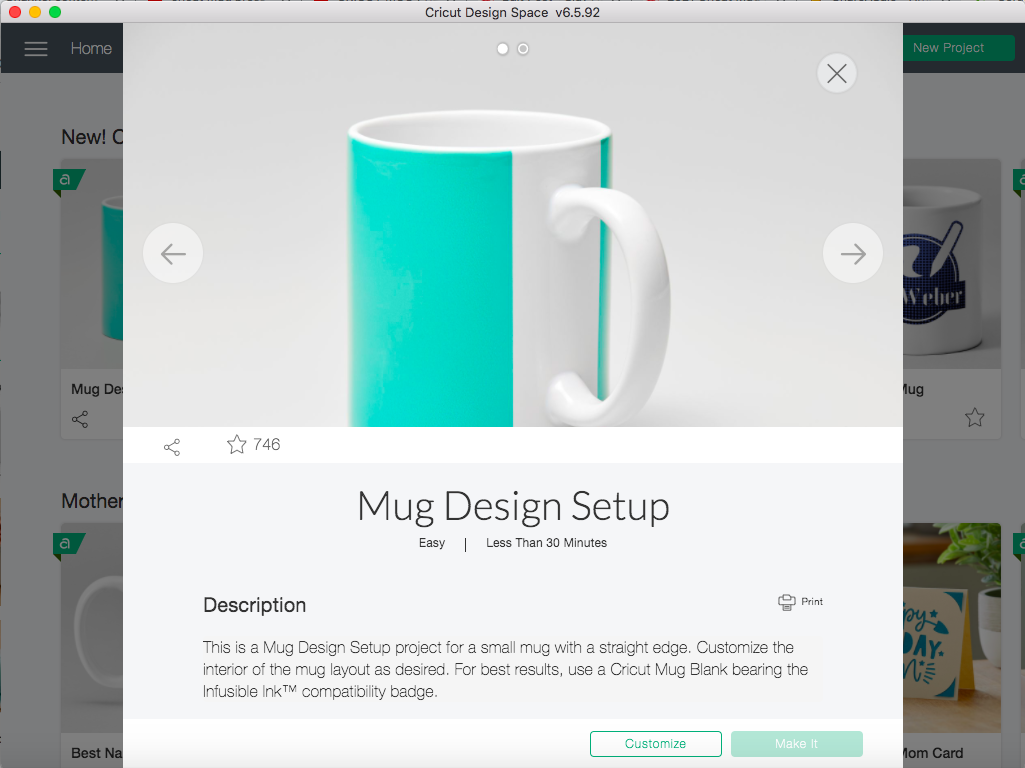The image size is (1025, 768).
Task: Click the Make It button
Action: (797, 744)
